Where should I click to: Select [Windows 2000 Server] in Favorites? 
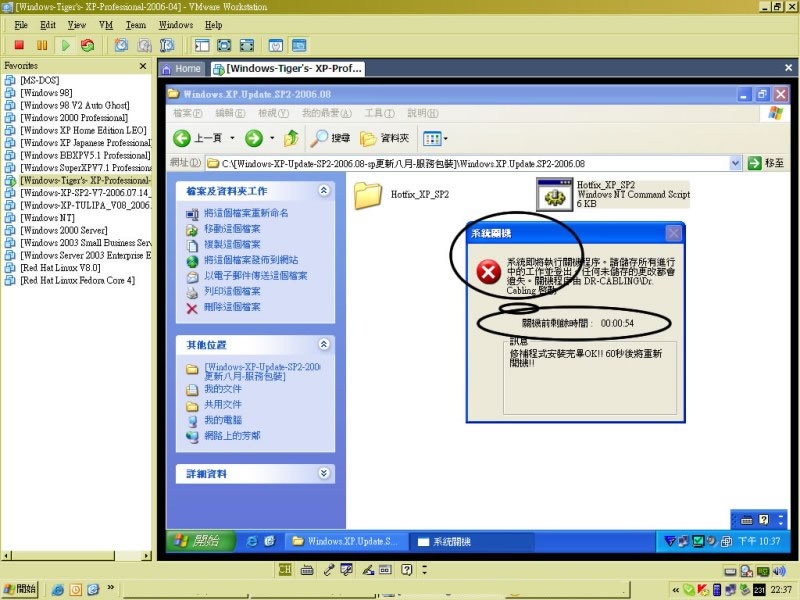click(x=64, y=230)
